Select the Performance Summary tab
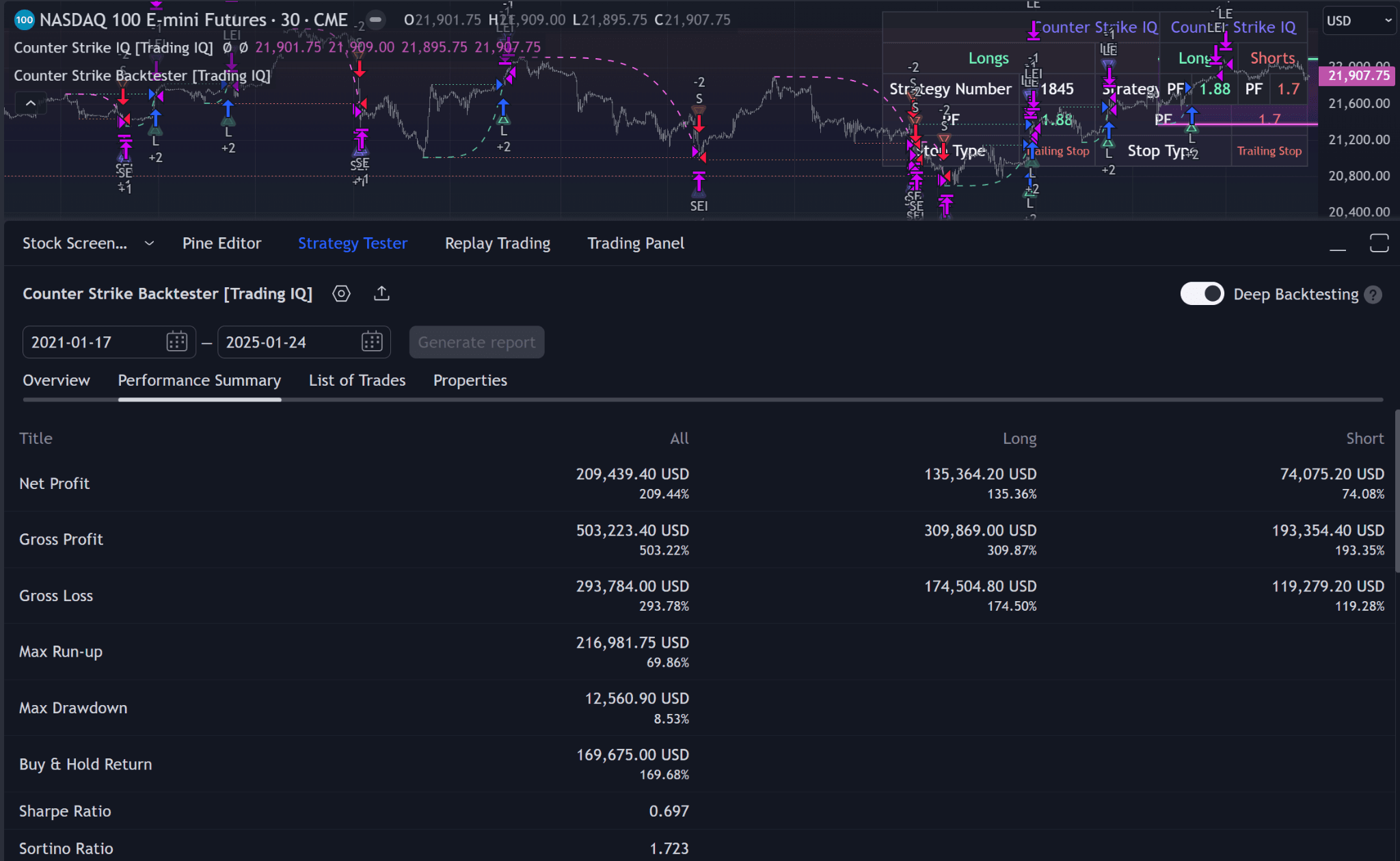 pyautogui.click(x=199, y=380)
